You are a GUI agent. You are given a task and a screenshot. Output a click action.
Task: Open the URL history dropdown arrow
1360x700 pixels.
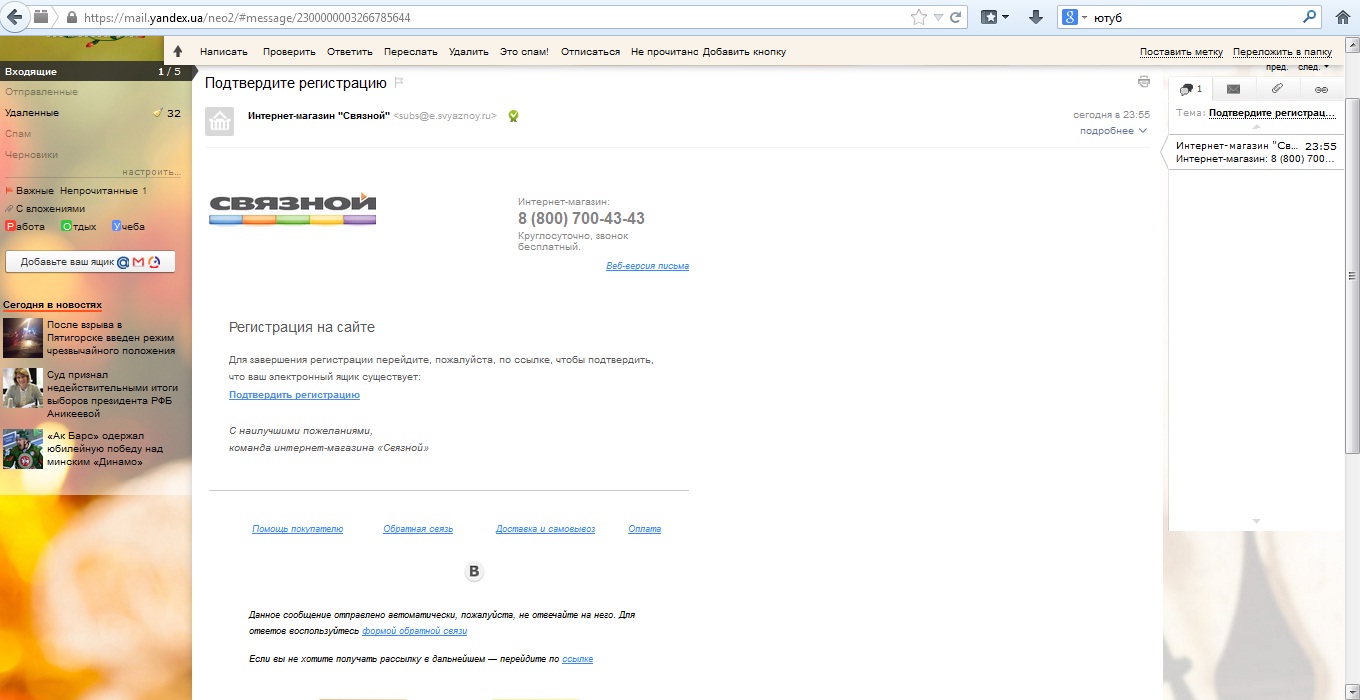(938, 18)
